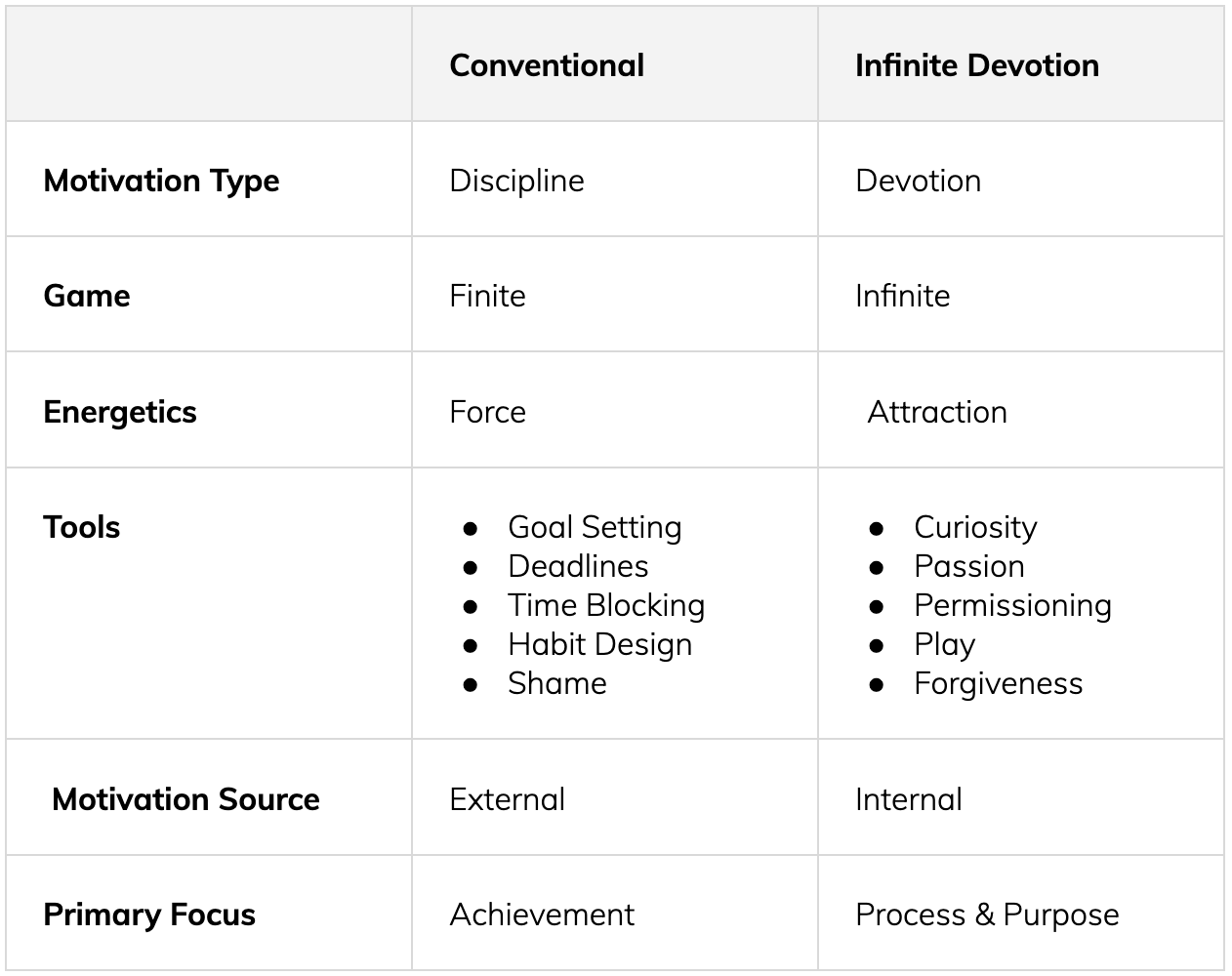Click the Time Blocking bullet item

click(606, 606)
